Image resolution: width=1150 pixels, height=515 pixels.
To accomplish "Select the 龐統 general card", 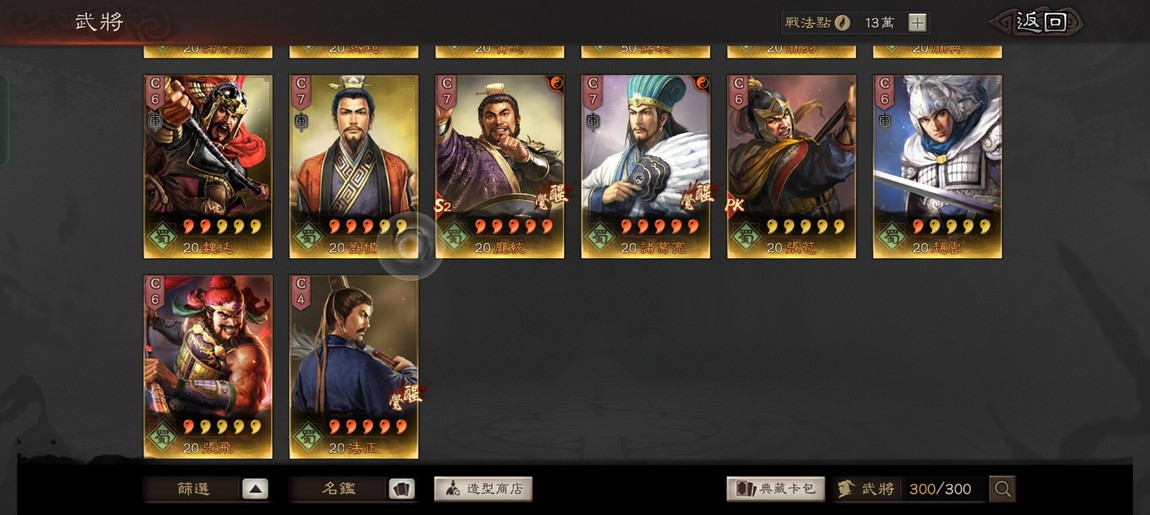I will (499, 167).
